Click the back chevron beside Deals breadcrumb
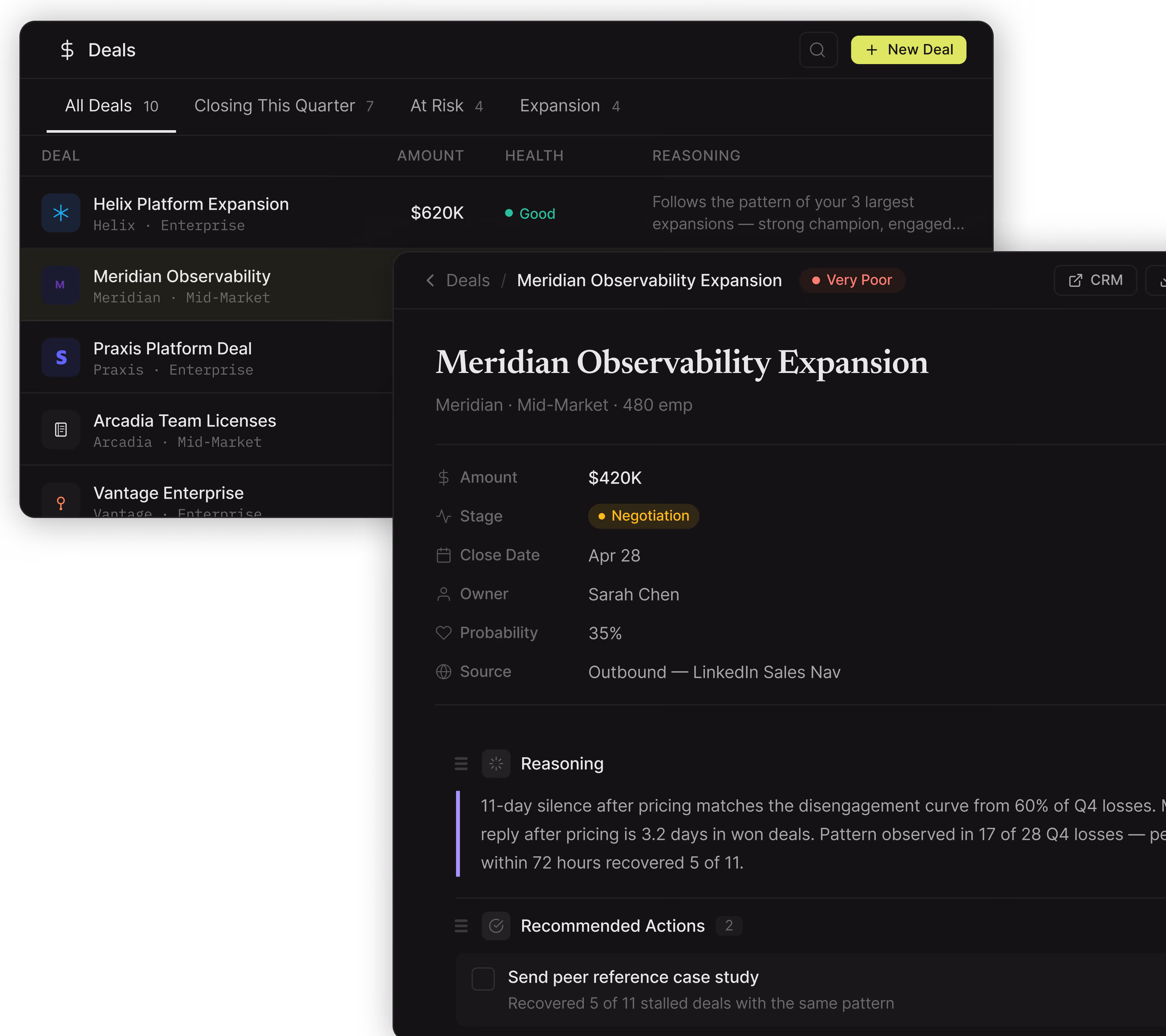1166x1036 pixels. coord(431,280)
